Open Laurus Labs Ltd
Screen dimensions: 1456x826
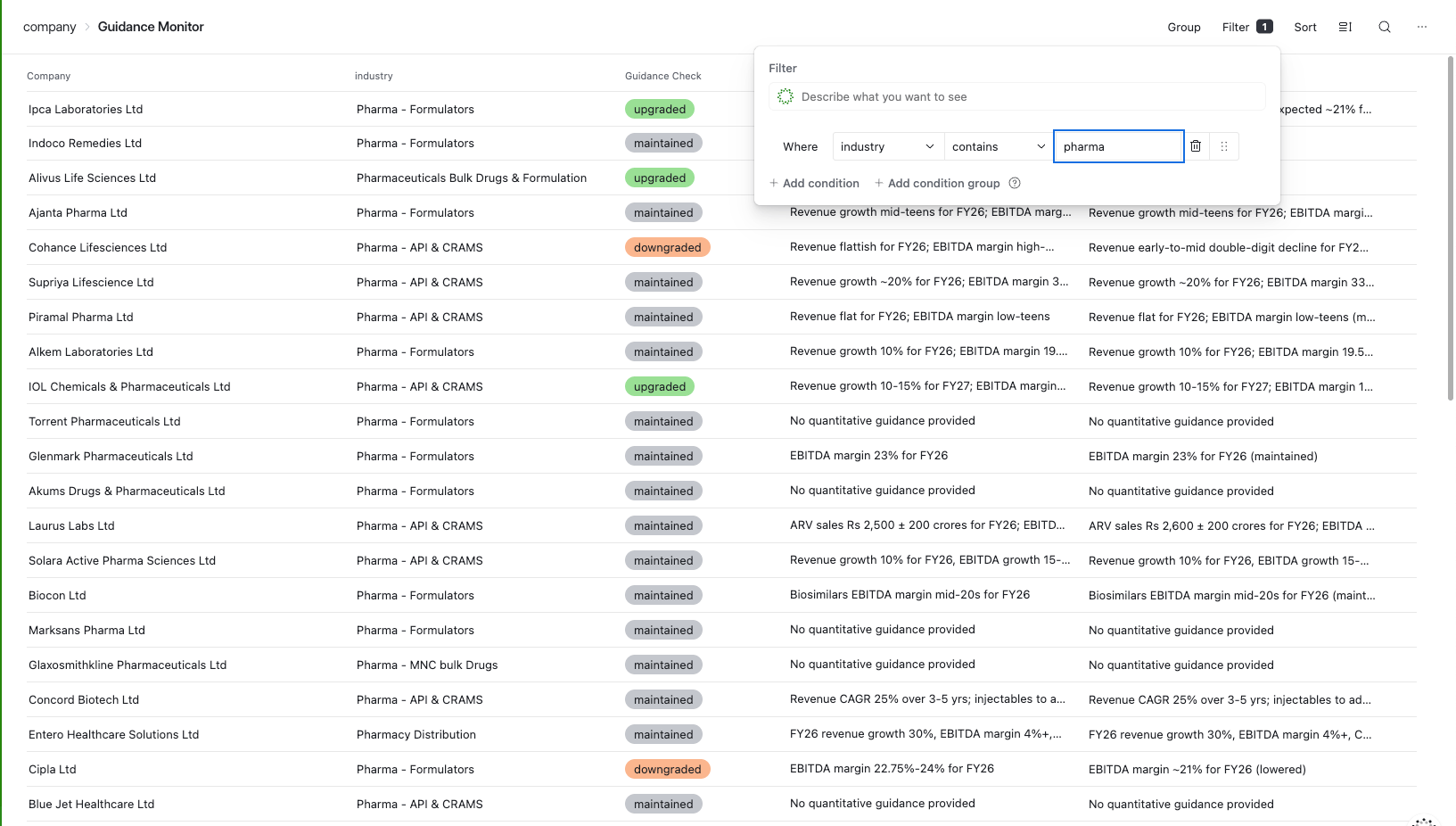point(71,525)
